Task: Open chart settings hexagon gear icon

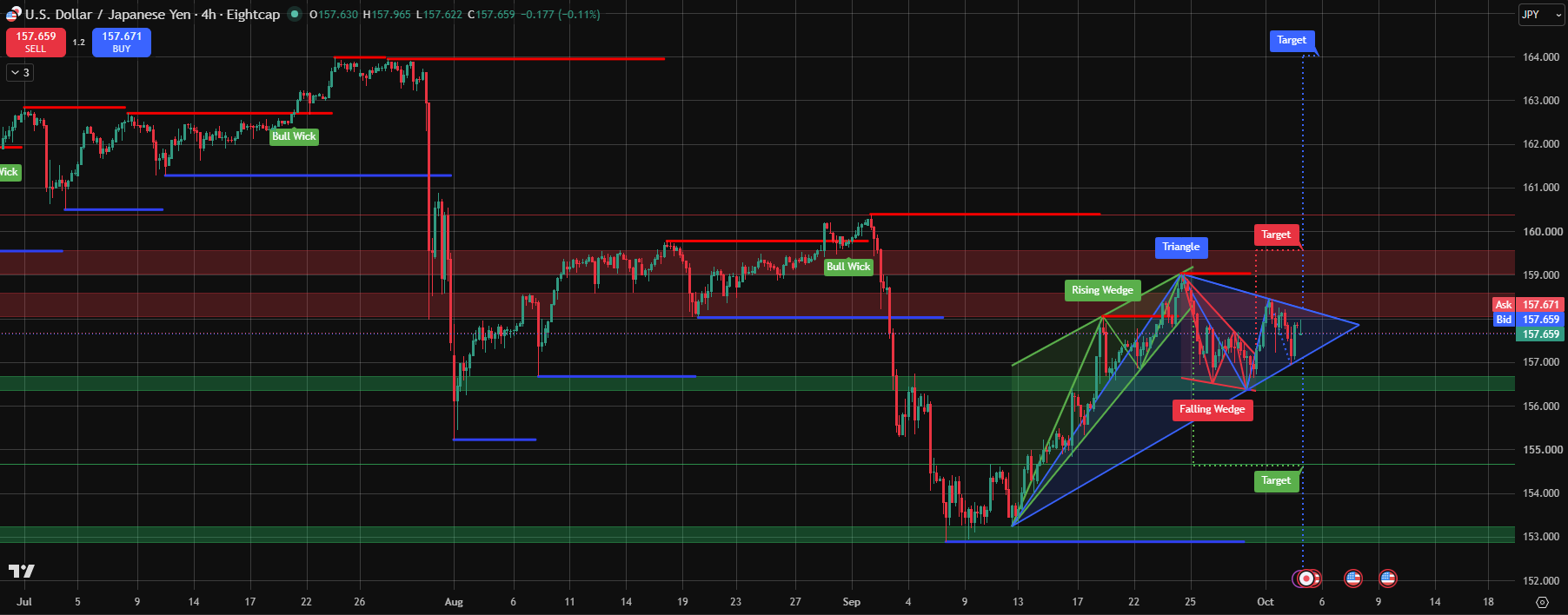Action: [x=1543, y=602]
